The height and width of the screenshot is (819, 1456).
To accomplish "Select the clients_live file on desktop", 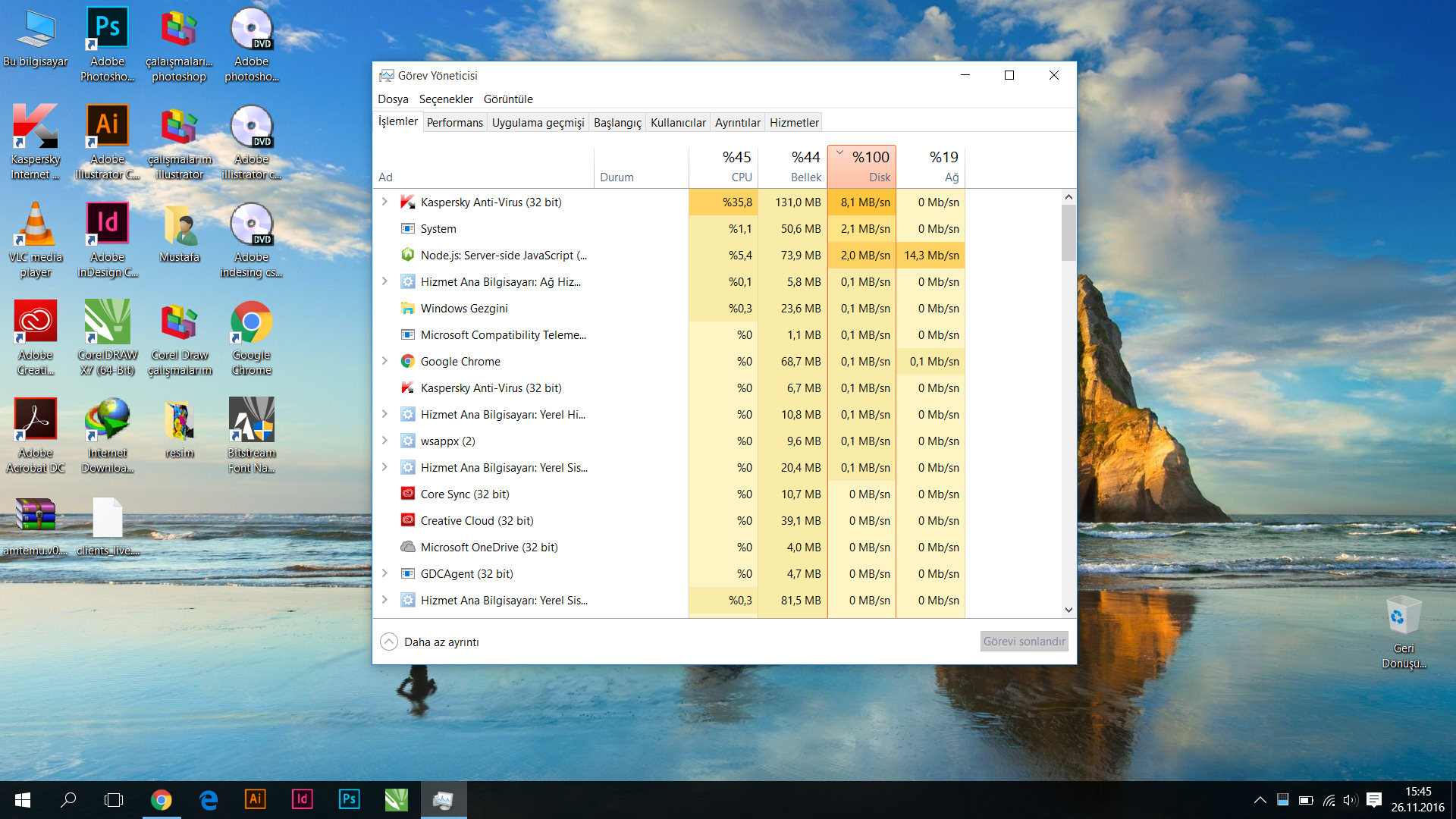I will pyautogui.click(x=107, y=526).
